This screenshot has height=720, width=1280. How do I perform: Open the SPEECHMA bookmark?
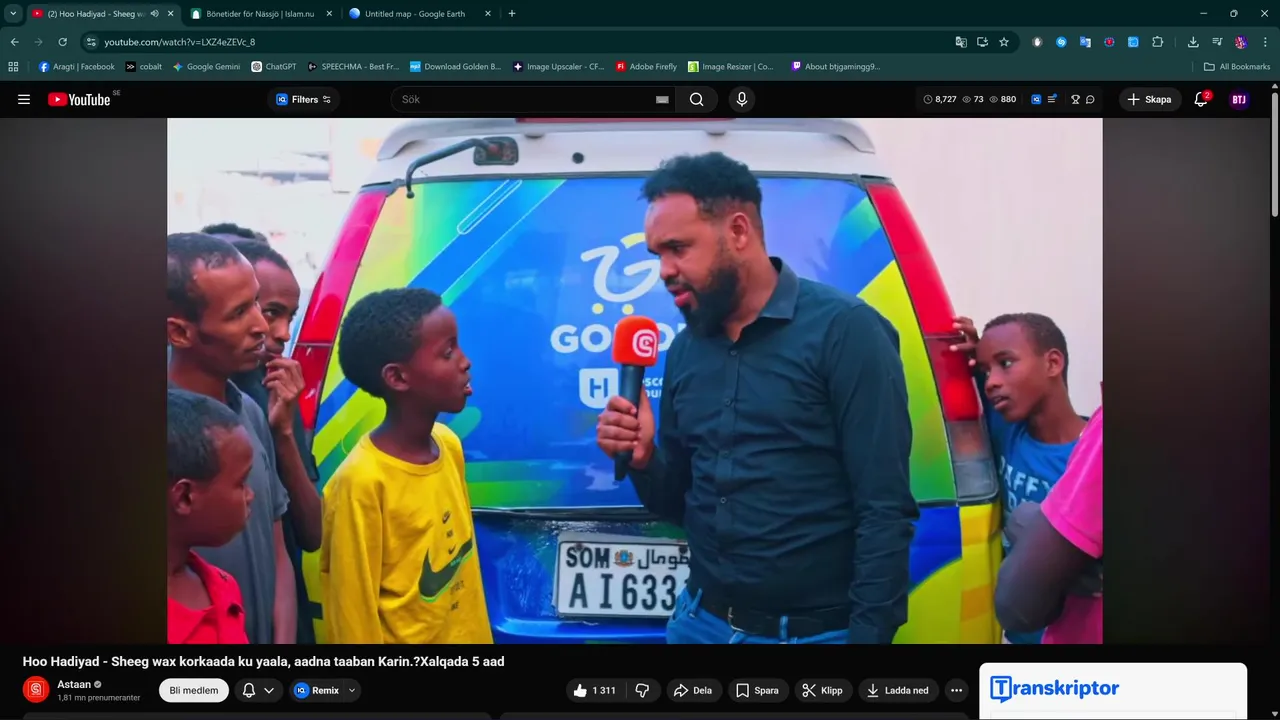353,67
